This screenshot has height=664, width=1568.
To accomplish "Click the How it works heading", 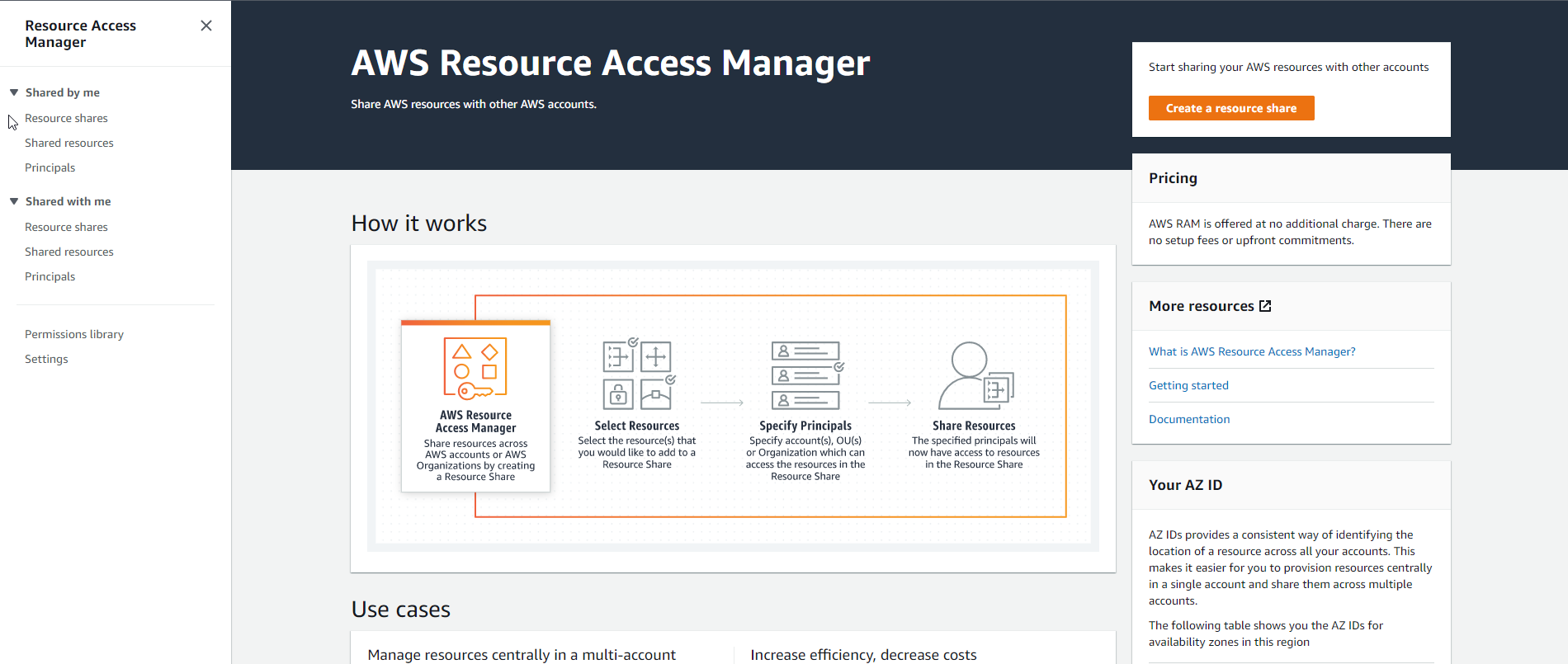I will 418,224.
